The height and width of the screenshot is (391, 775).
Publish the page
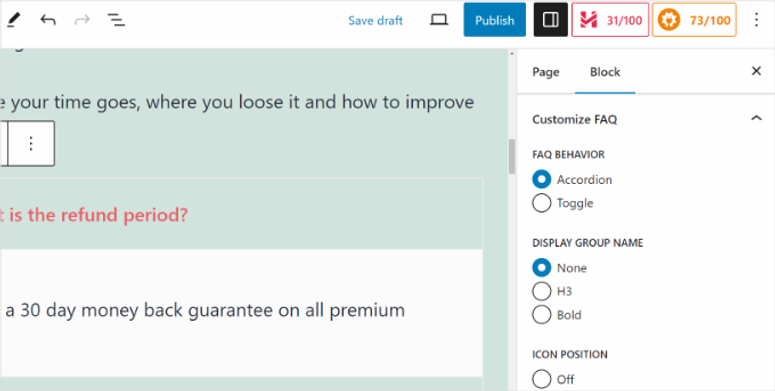tap(495, 20)
